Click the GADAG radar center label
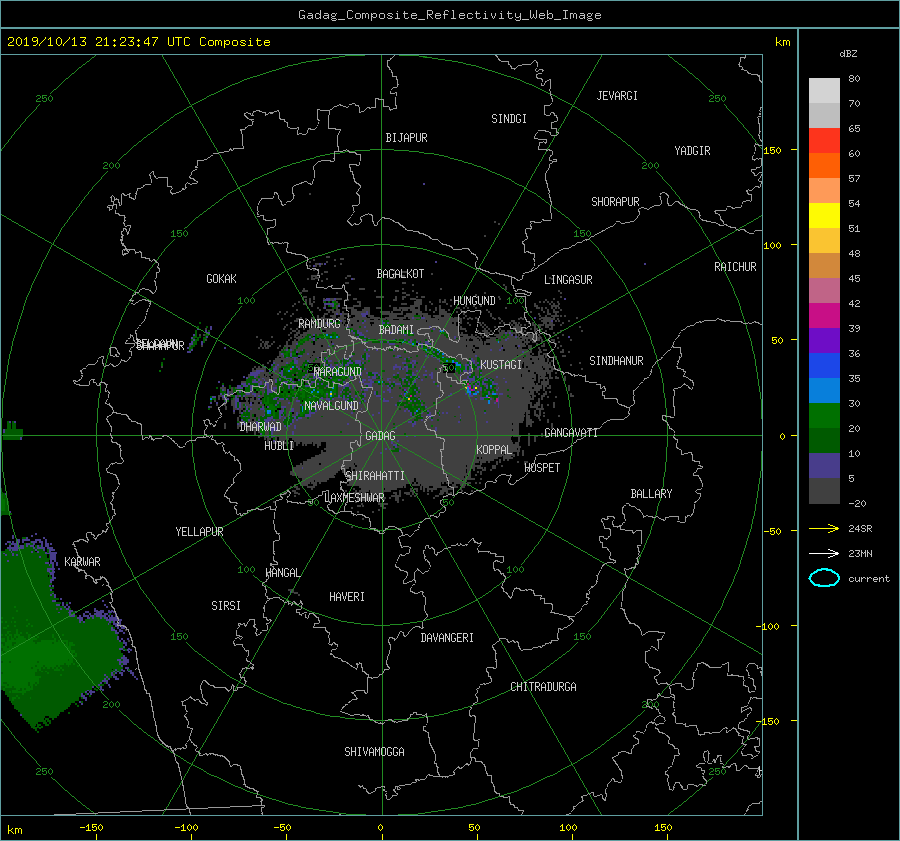 point(381,436)
